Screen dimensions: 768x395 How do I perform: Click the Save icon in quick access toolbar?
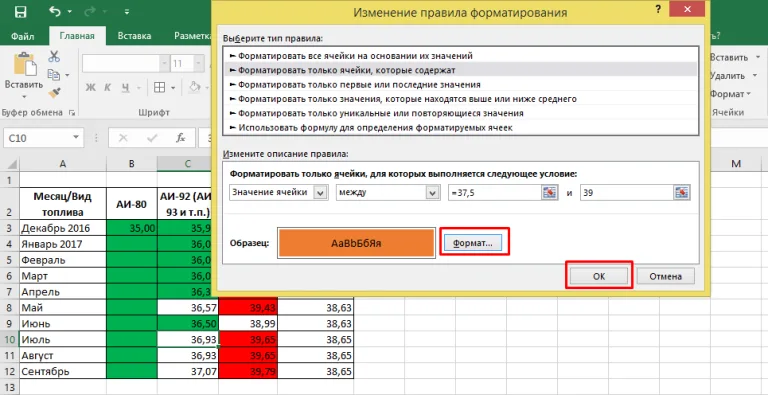point(21,12)
